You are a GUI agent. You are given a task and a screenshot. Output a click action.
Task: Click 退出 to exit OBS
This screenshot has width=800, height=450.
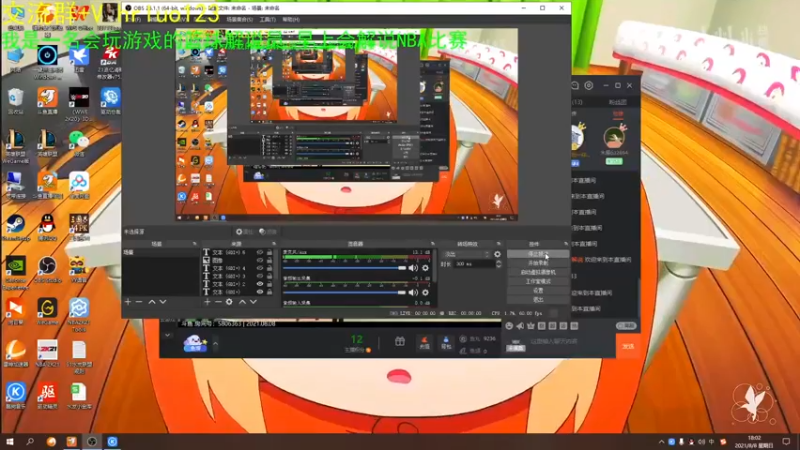538,300
